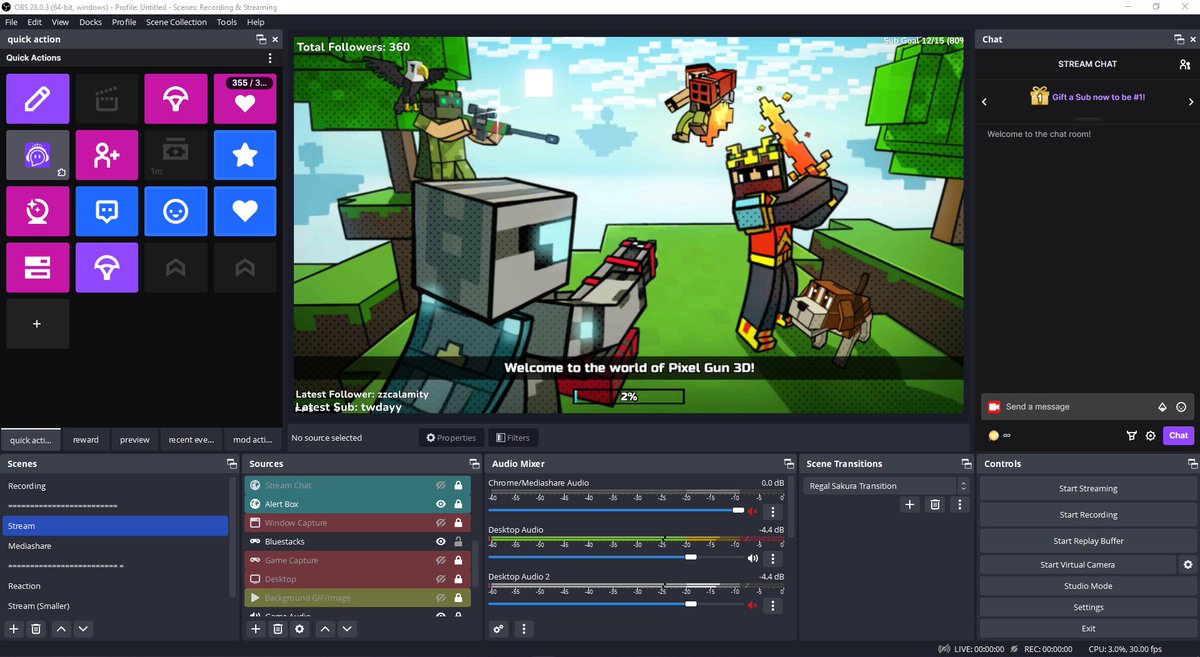1200x657 pixels.
Task: Click the pink stacked bars quick action
Action: click(38, 267)
